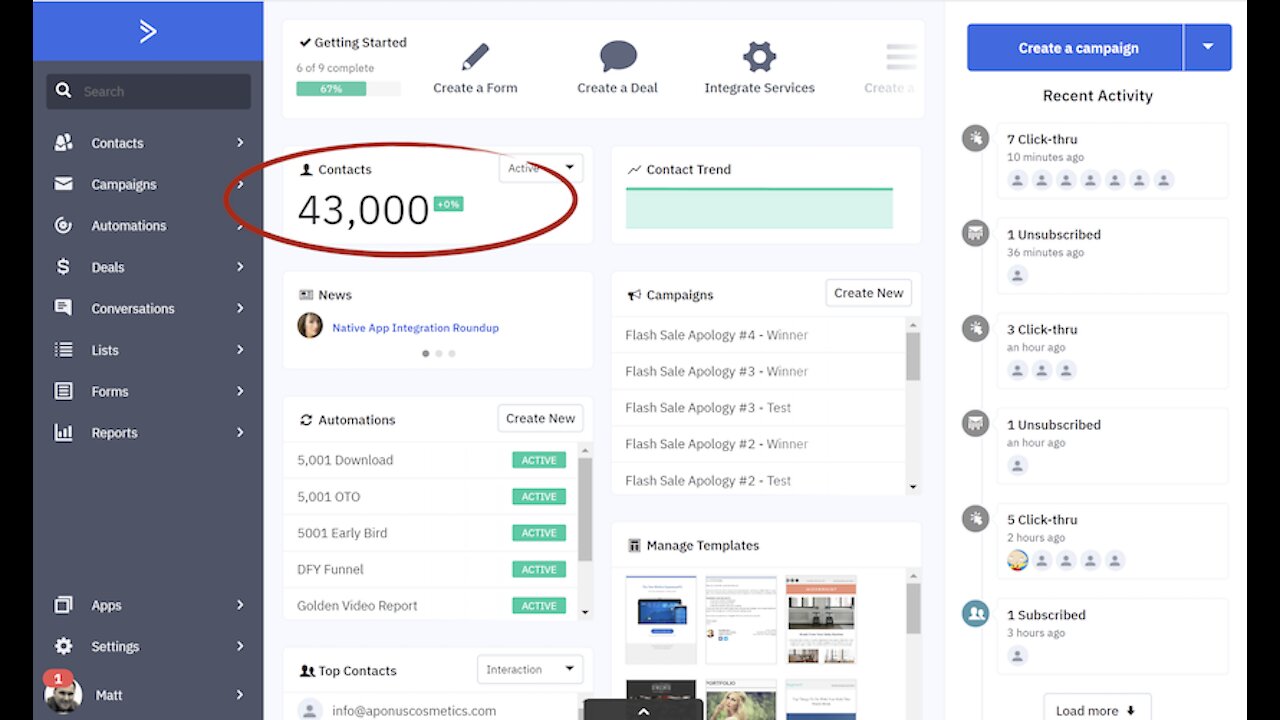Click the Campaigns envelope icon
This screenshot has width=1280, height=720.
pyautogui.click(x=63, y=184)
